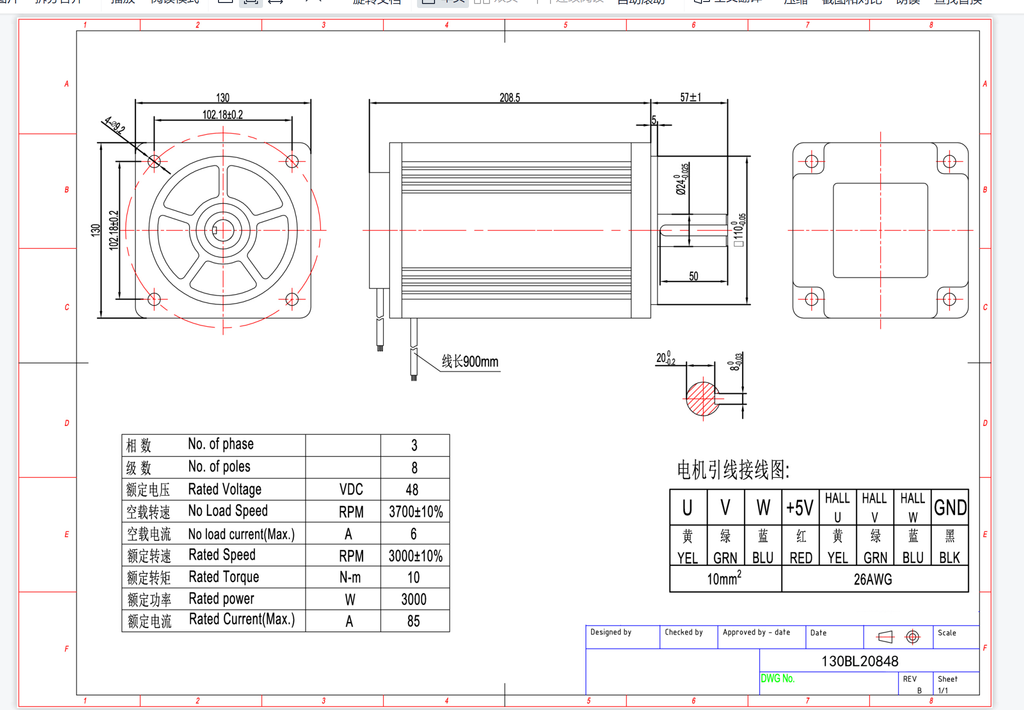The width and height of the screenshot is (1024, 710).
Task: Click the +5V wiring table header
Action: (x=800, y=508)
